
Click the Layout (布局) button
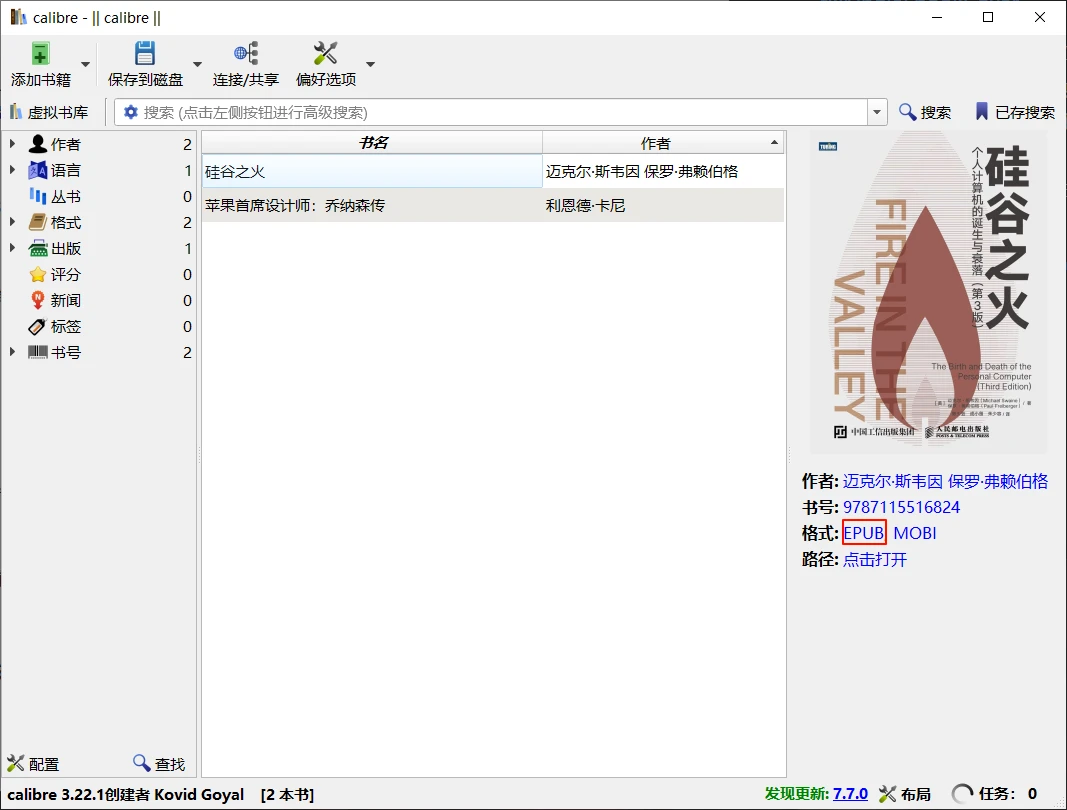(x=904, y=794)
